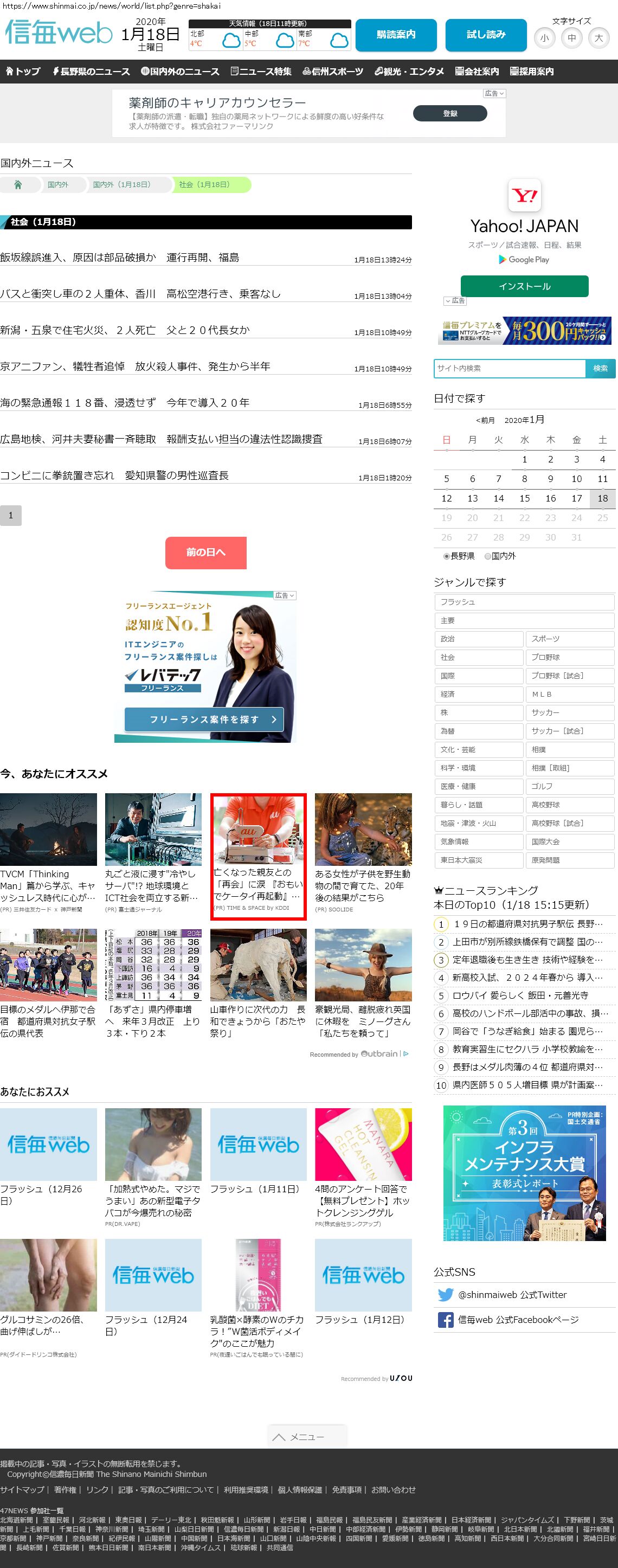
Task: Click the Yahoo! JAPAN app icon
Action: 524,195
